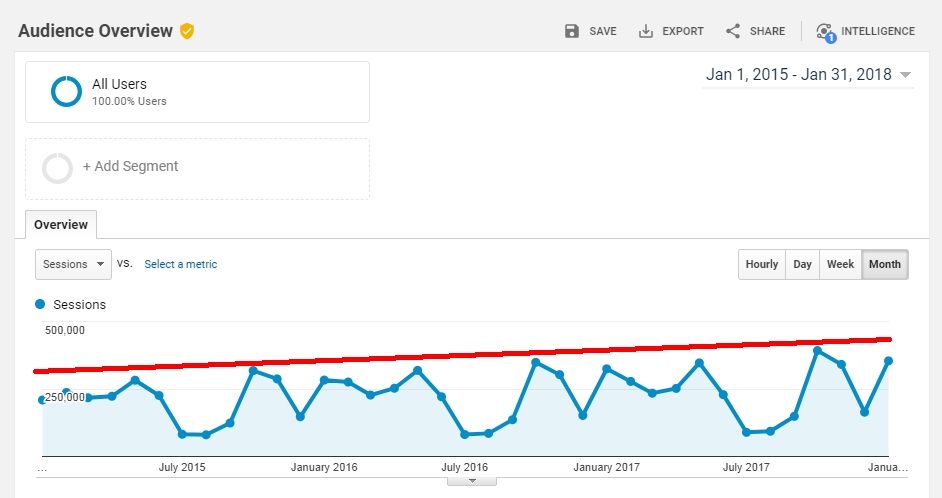This screenshot has width=942, height=498.
Task: Click the verified shield badge beside title
Action: click(x=187, y=31)
